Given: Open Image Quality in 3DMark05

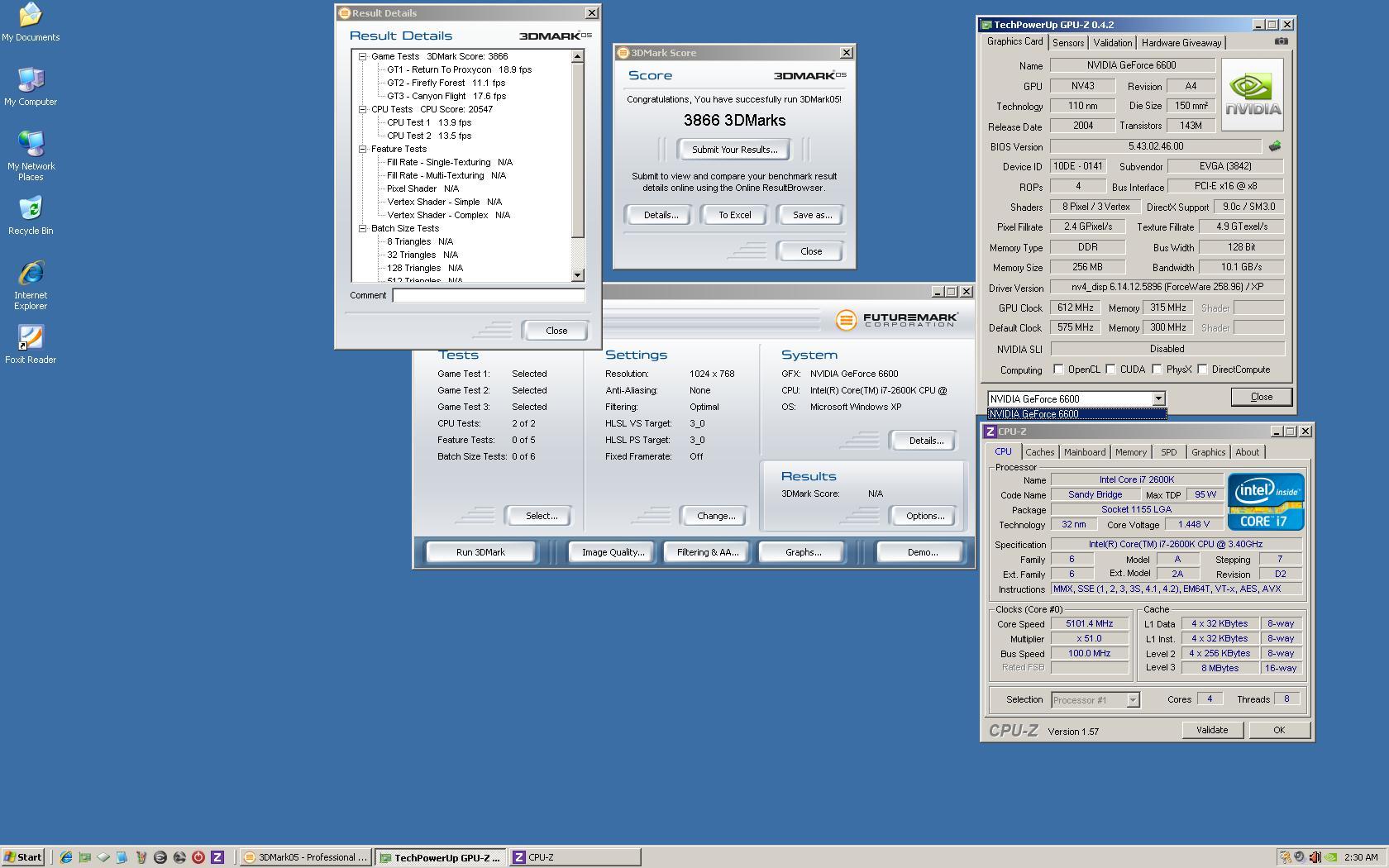Looking at the screenshot, I should click(x=613, y=552).
